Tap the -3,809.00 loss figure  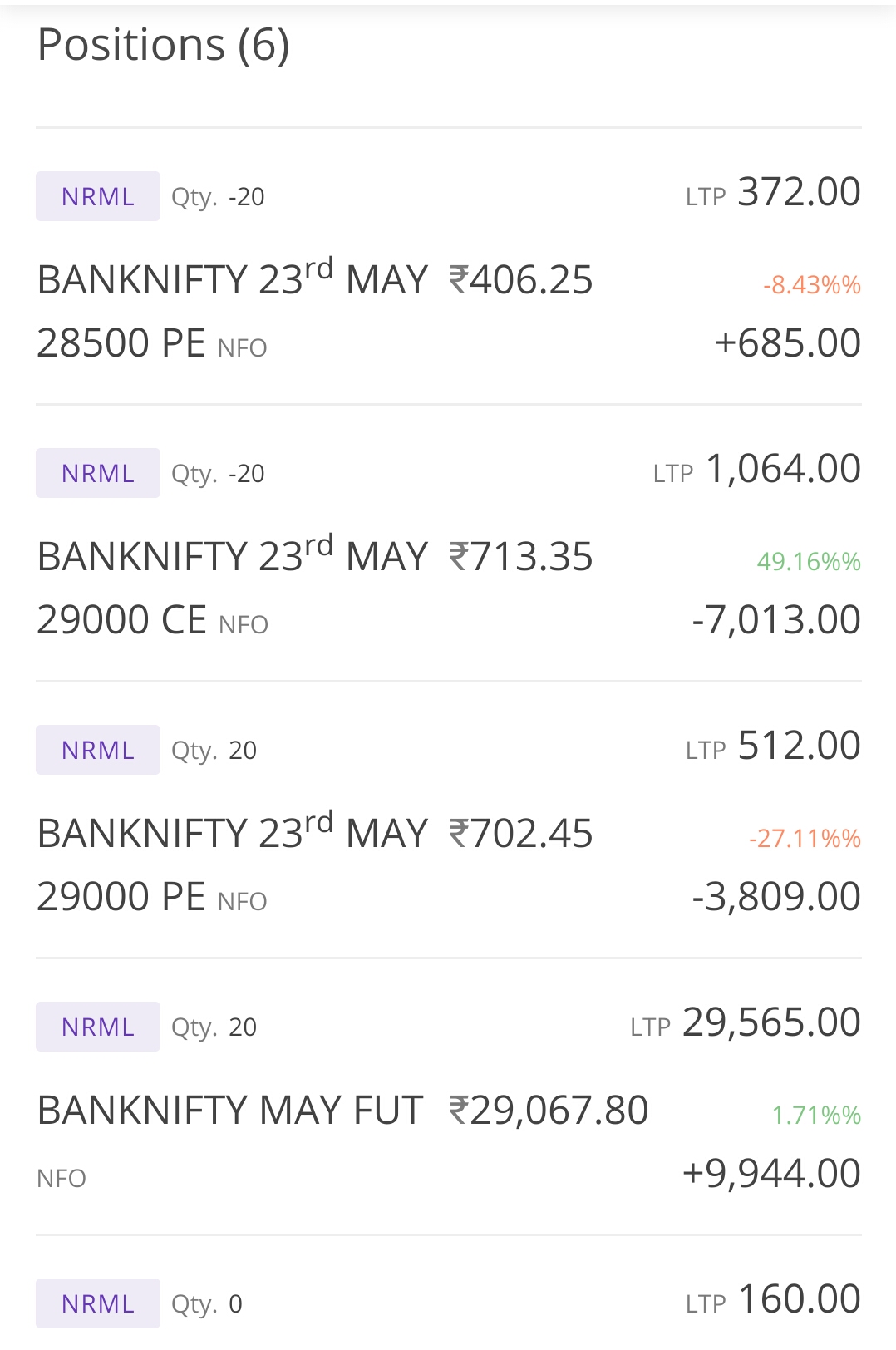pyautogui.click(x=776, y=897)
